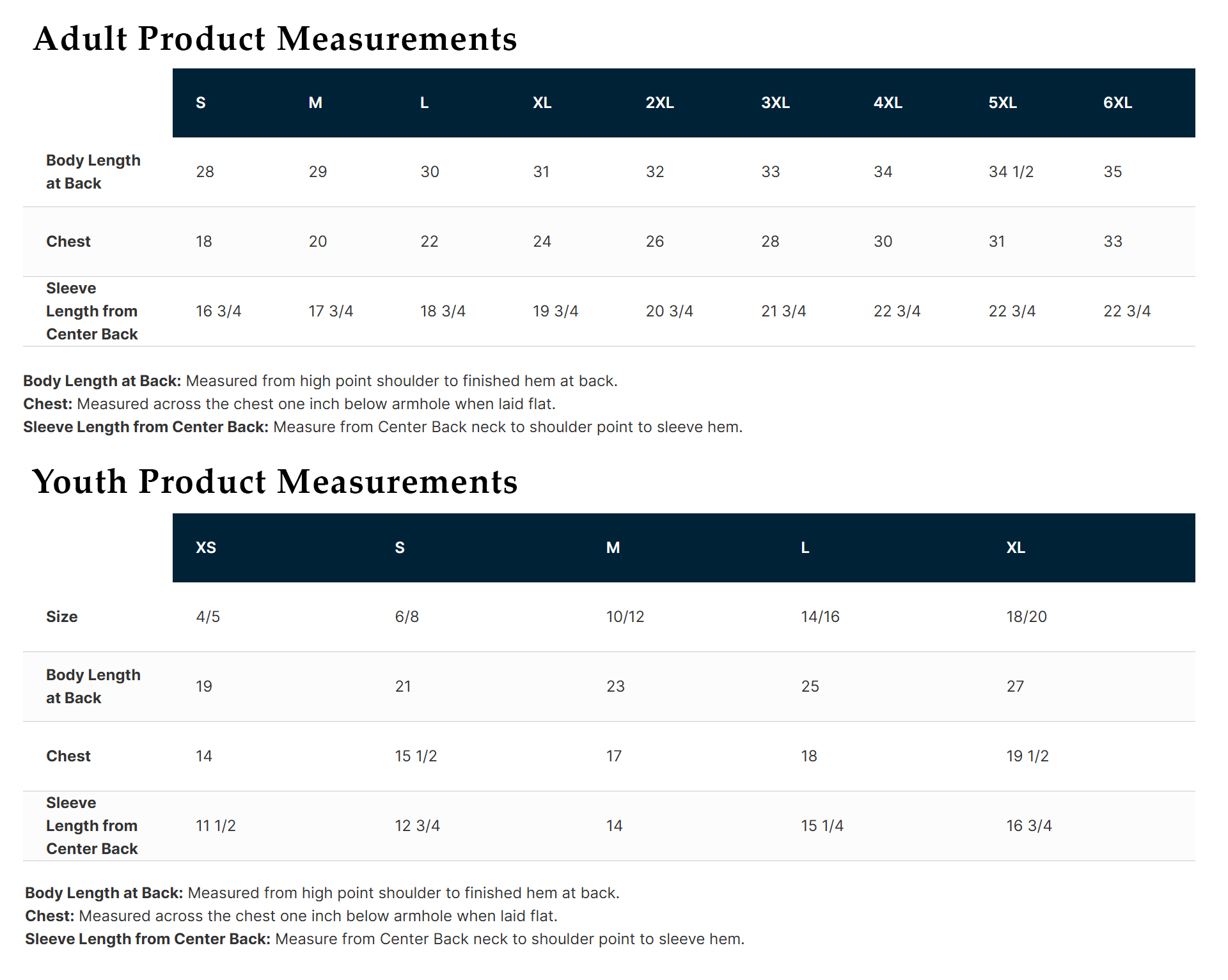Click the Youth Product Measurements heading
Image resolution: width=1228 pixels, height=980 pixels.
pyautogui.click(x=275, y=481)
